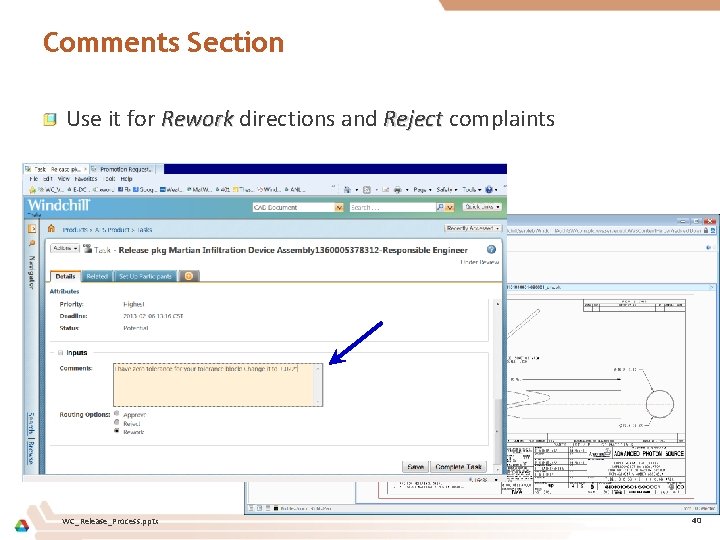Image resolution: width=720 pixels, height=540 pixels.
Task: Click the orange plus tab icon beside Set Up Participants
Action: click(189, 276)
